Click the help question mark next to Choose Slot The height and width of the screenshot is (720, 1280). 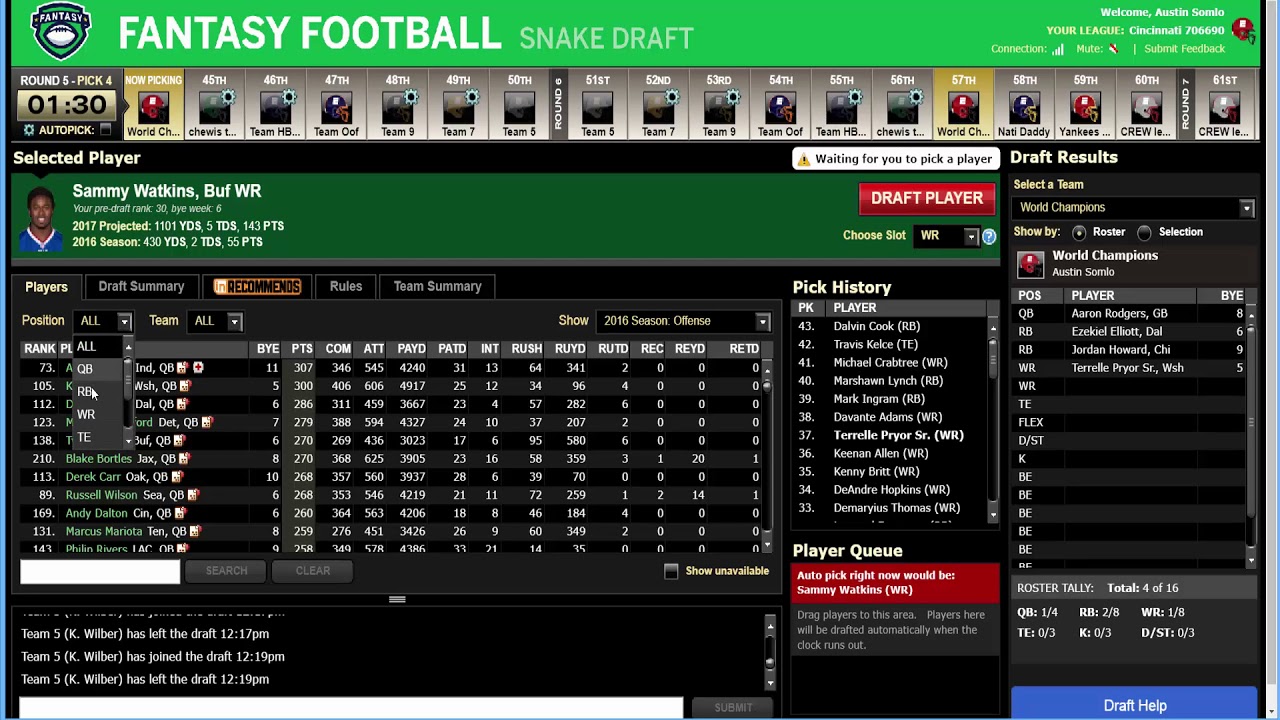click(x=989, y=236)
